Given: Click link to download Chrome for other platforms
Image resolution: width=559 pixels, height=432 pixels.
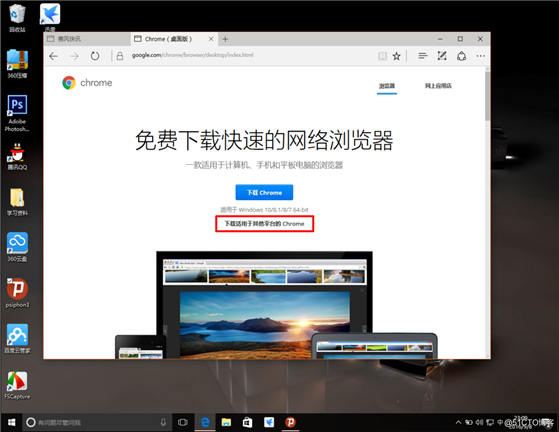Looking at the screenshot, I should (264, 224).
